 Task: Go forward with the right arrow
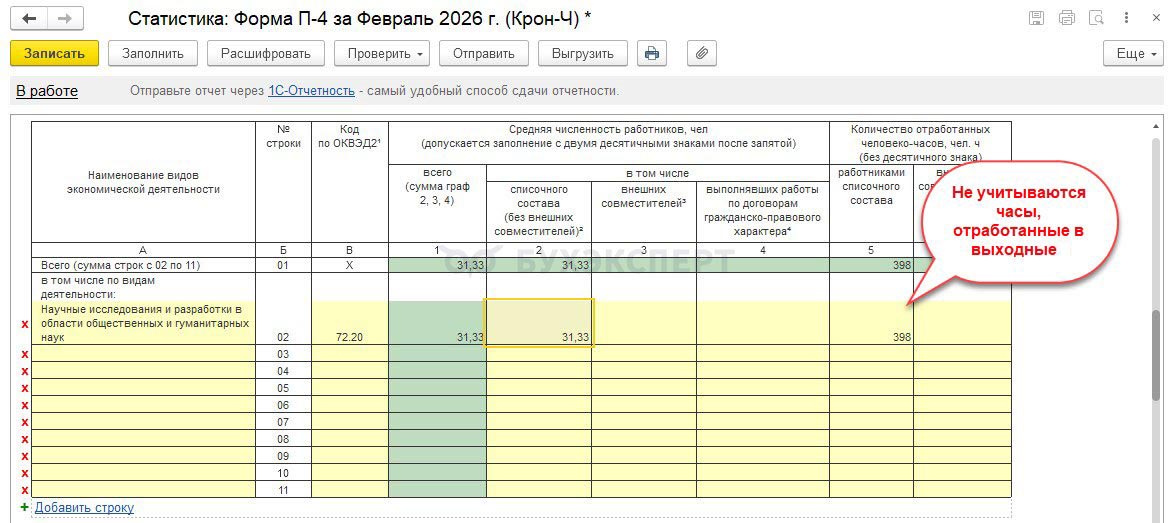click(x=64, y=18)
